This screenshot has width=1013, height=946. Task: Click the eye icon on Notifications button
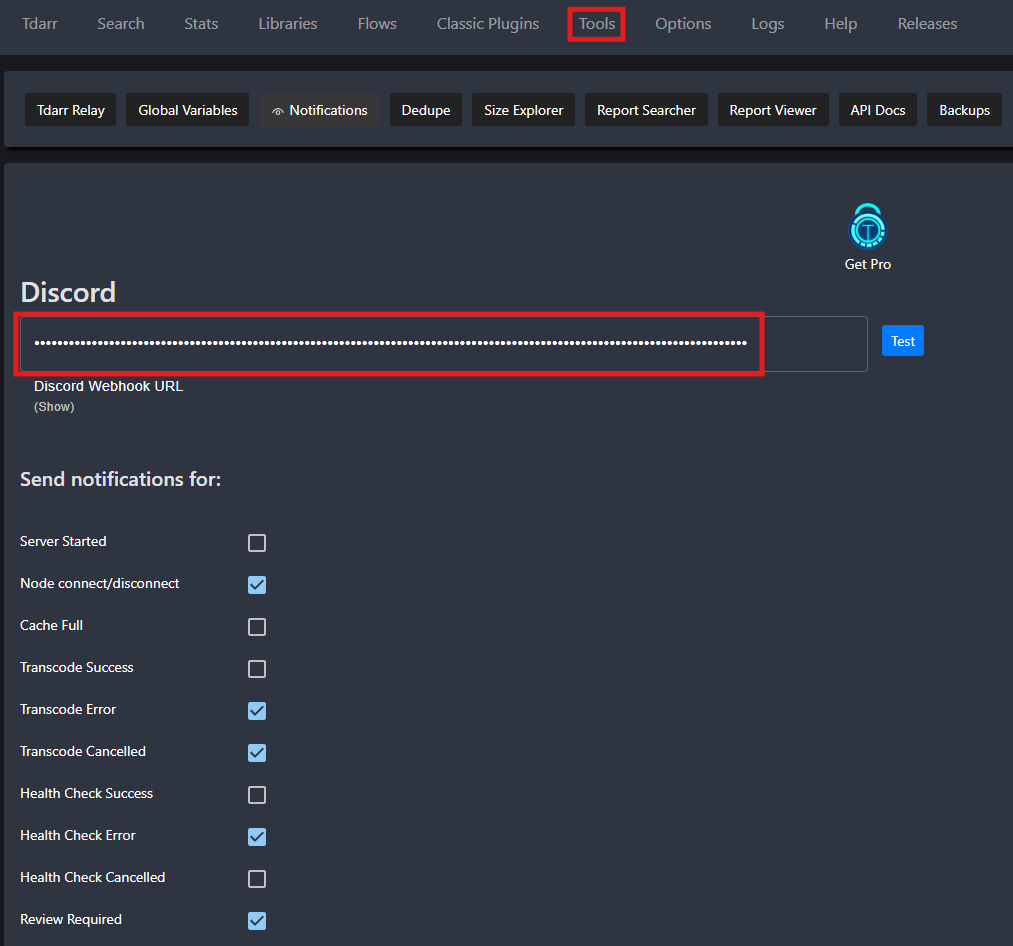tap(278, 111)
